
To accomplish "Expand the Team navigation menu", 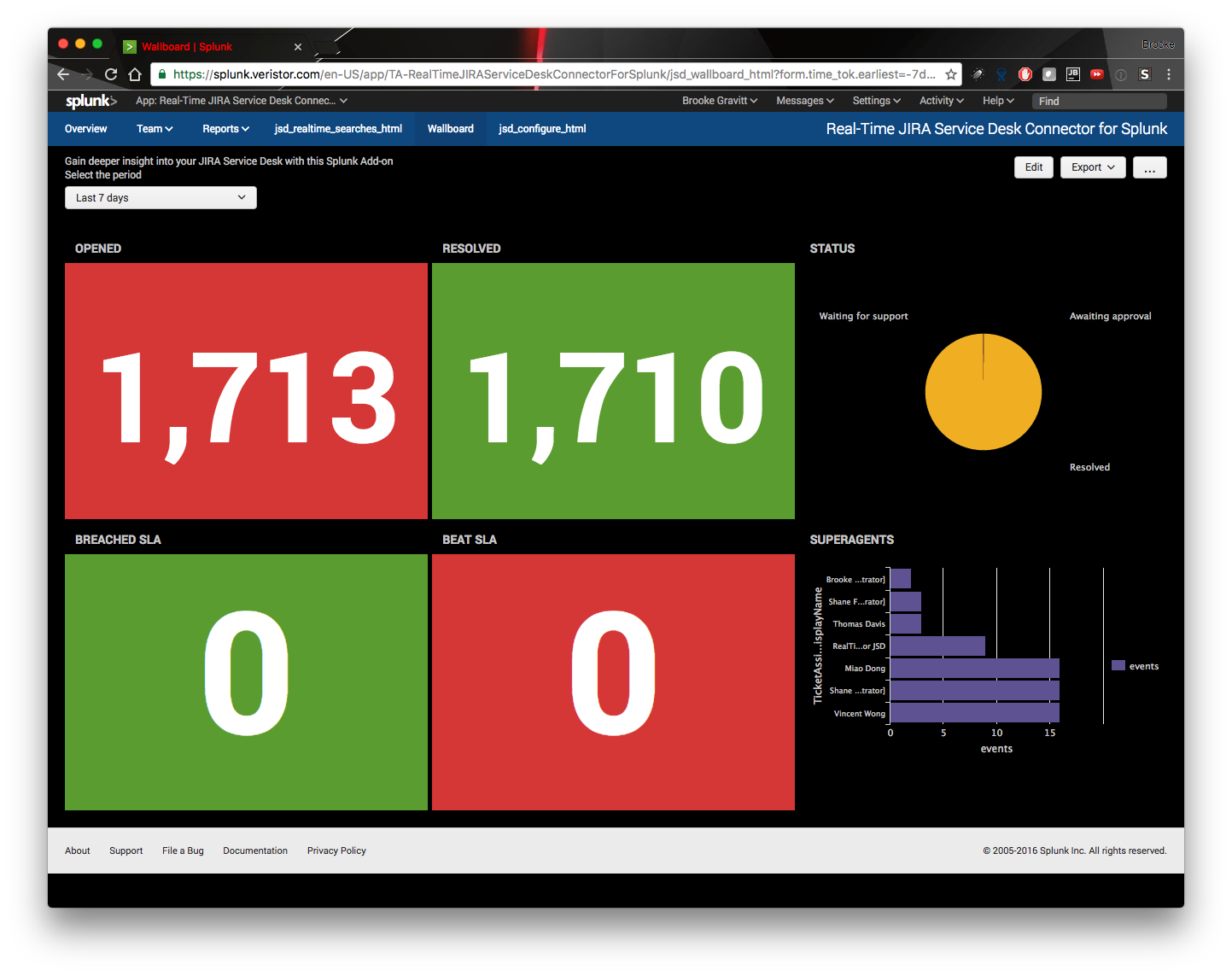I will [x=155, y=129].
